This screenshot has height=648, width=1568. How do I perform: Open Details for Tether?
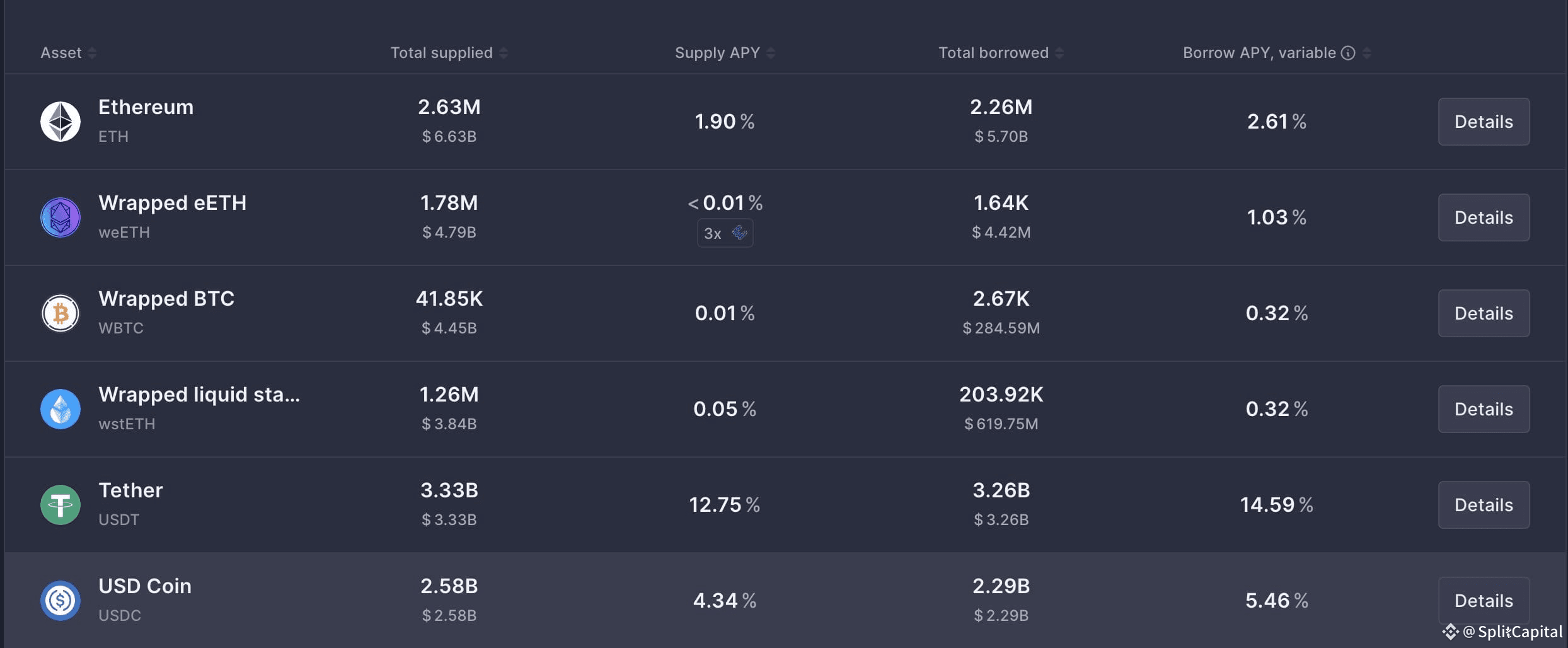pyautogui.click(x=1484, y=505)
